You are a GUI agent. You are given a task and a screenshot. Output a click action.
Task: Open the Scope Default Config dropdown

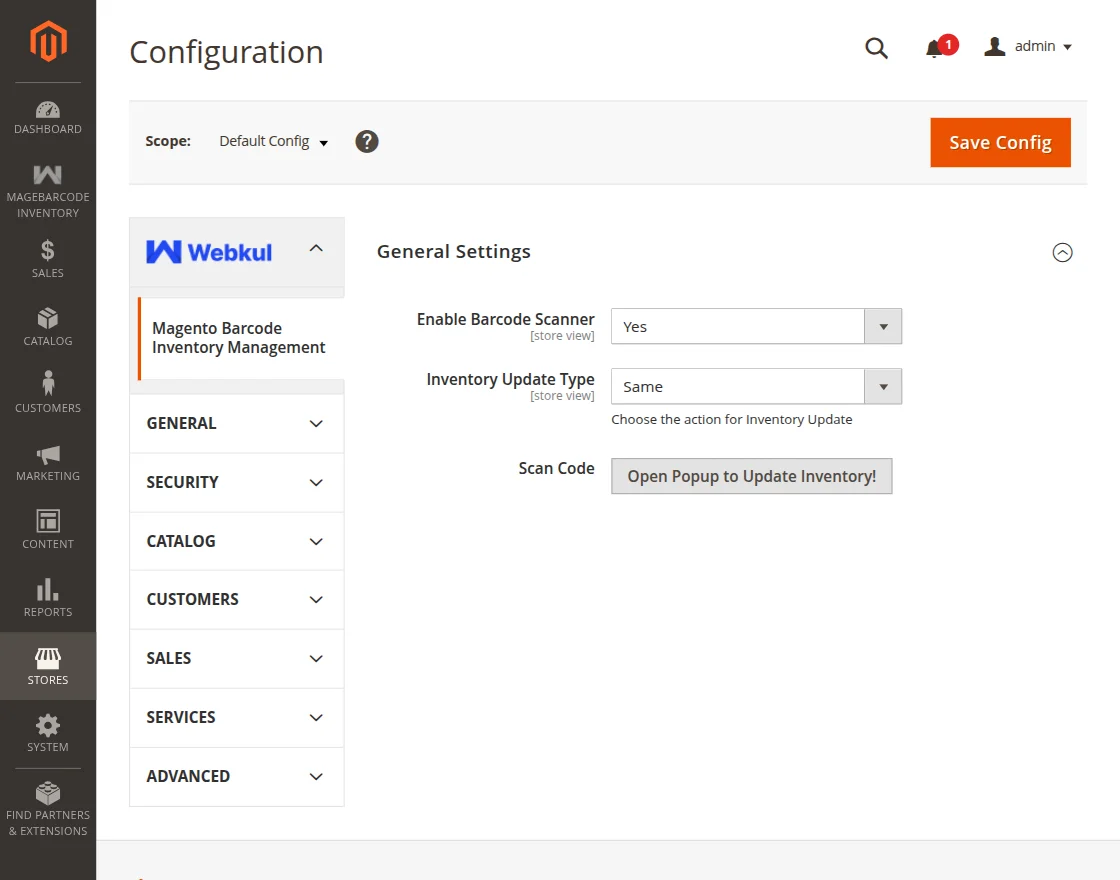tap(272, 141)
